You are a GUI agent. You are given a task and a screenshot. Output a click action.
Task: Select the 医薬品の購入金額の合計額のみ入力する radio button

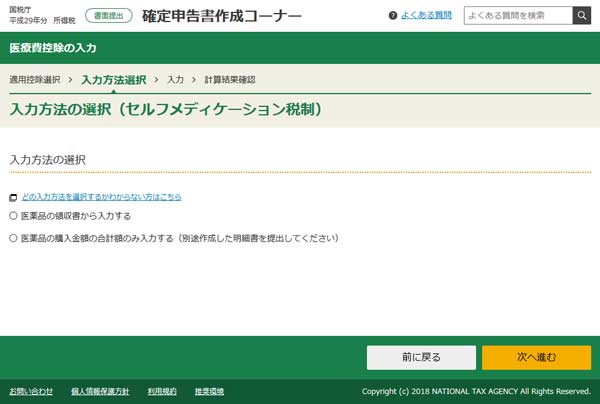click(x=13, y=239)
